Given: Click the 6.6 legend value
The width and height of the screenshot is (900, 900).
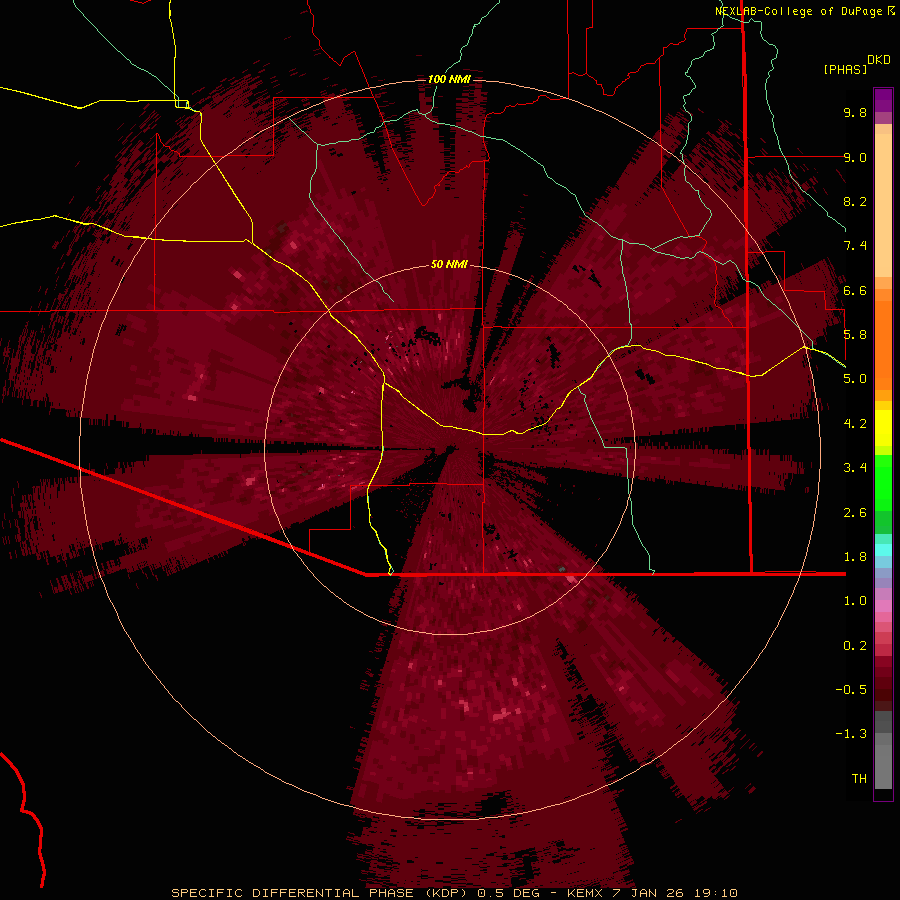Looking at the screenshot, I should click(855, 290).
